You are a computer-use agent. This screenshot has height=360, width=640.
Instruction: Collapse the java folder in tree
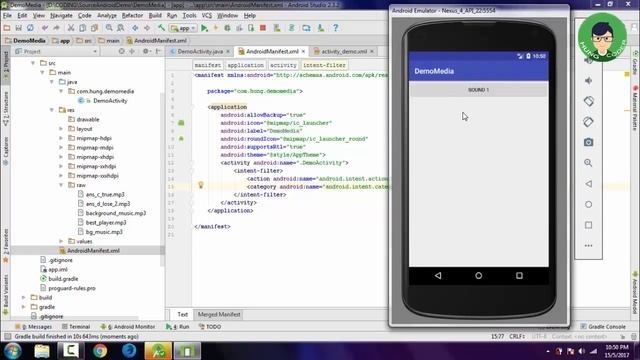[x=52, y=82]
